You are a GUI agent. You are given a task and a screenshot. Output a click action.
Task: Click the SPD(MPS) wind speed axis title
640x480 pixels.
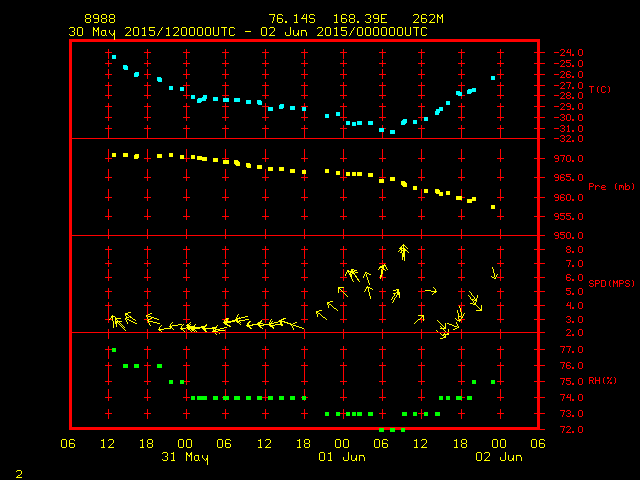(611, 283)
